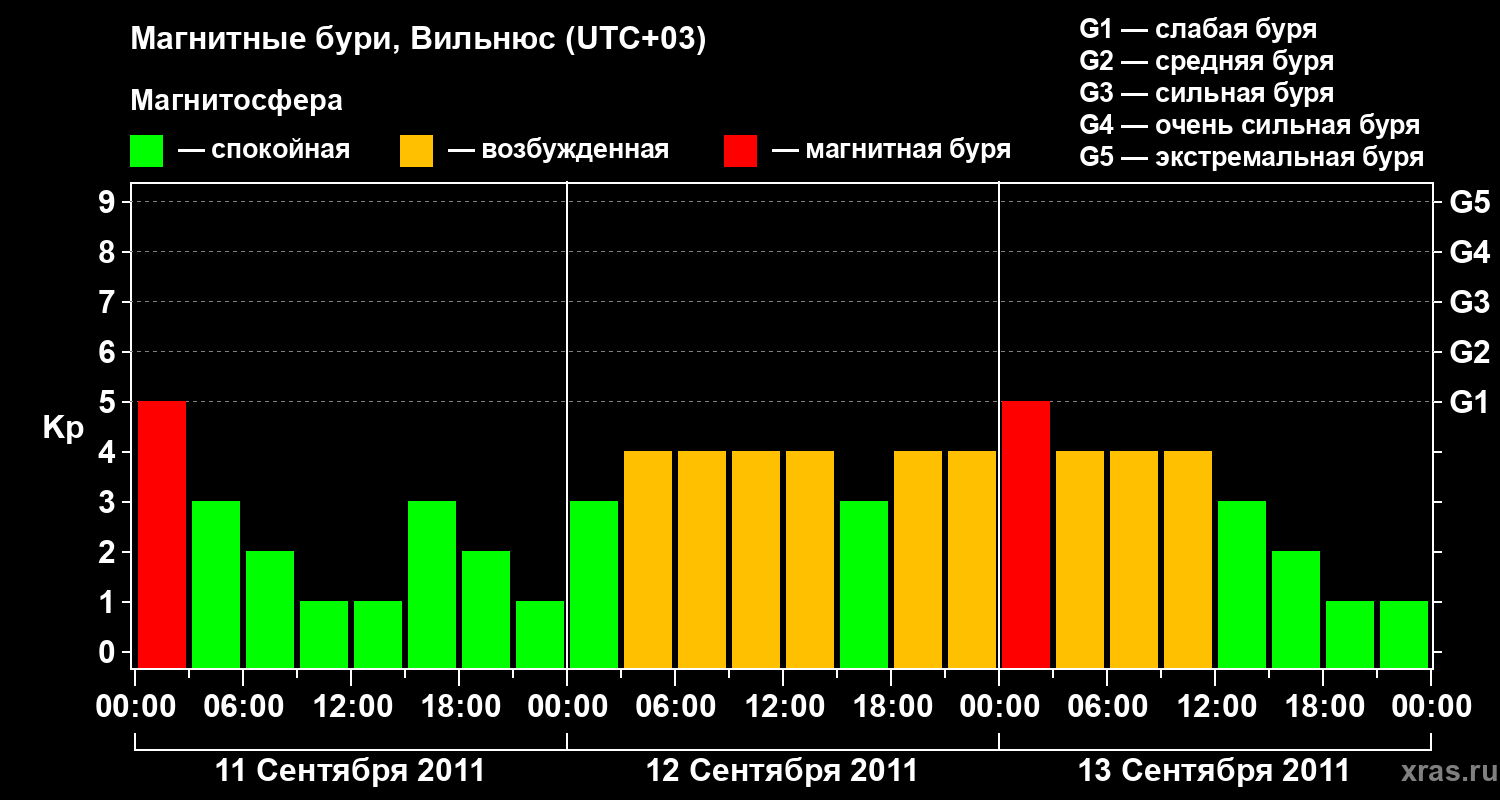1500x800 pixels.
Task: Click the 12:00–15:00 green bar on 13 September
Action: coord(1242,585)
